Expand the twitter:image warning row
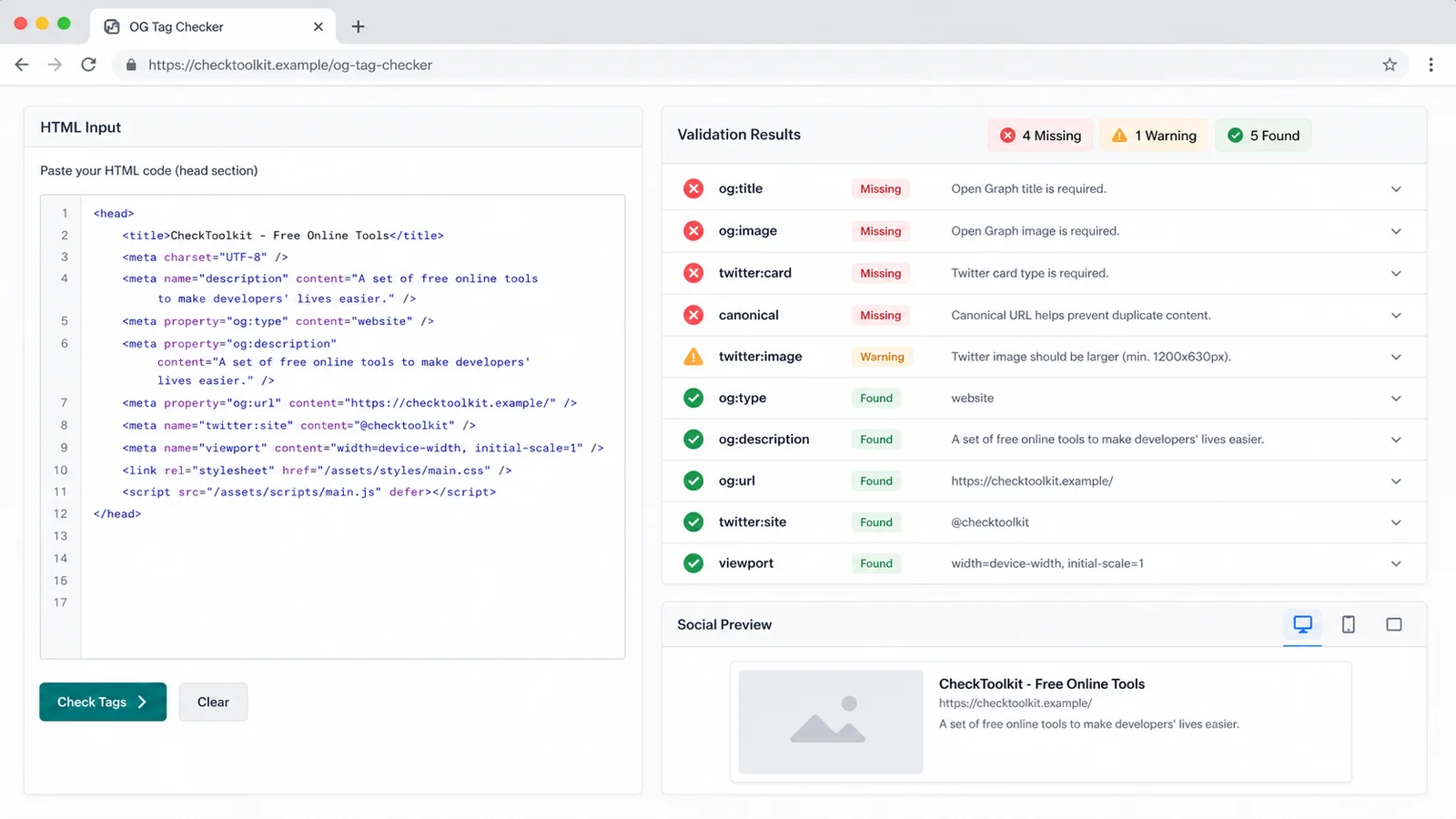The width and height of the screenshot is (1456, 819). pyautogui.click(x=1396, y=357)
